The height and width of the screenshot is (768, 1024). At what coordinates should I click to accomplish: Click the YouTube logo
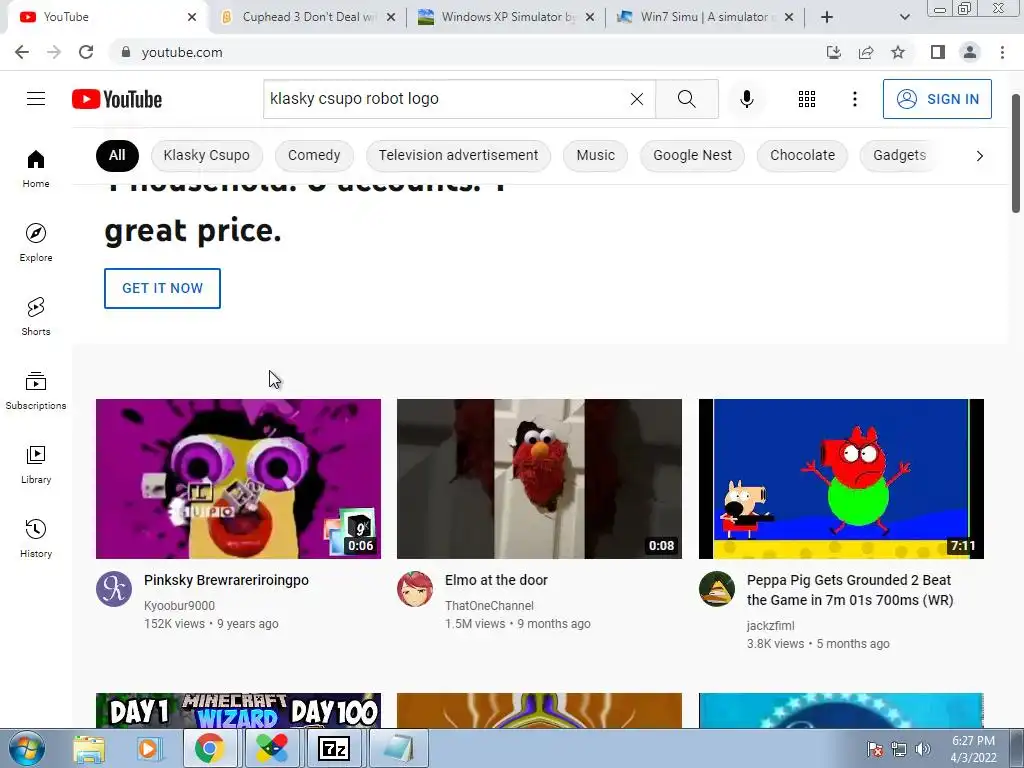(x=117, y=99)
